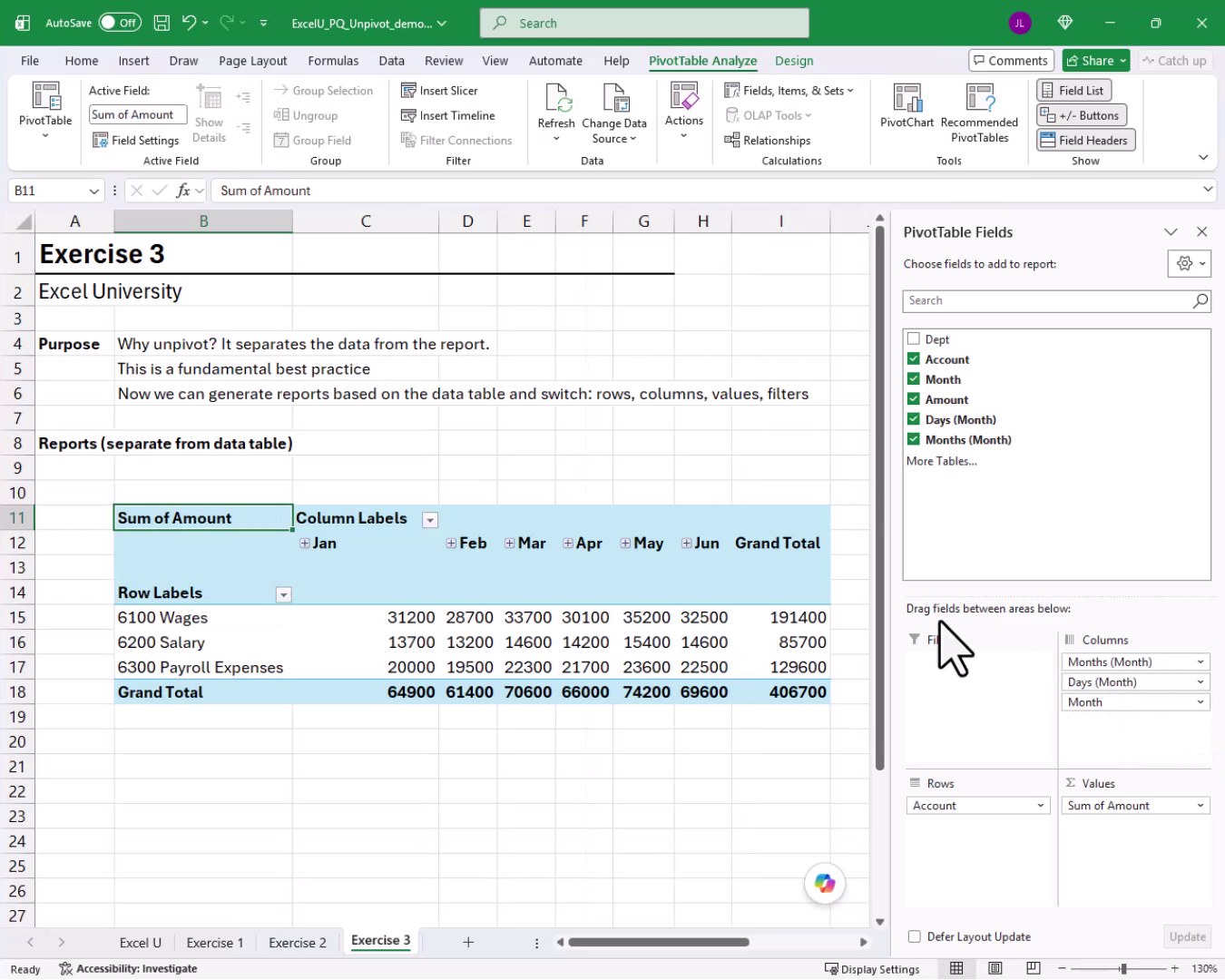The image size is (1225, 980).
Task: Open the Formulas ribbon tab
Action: [333, 61]
